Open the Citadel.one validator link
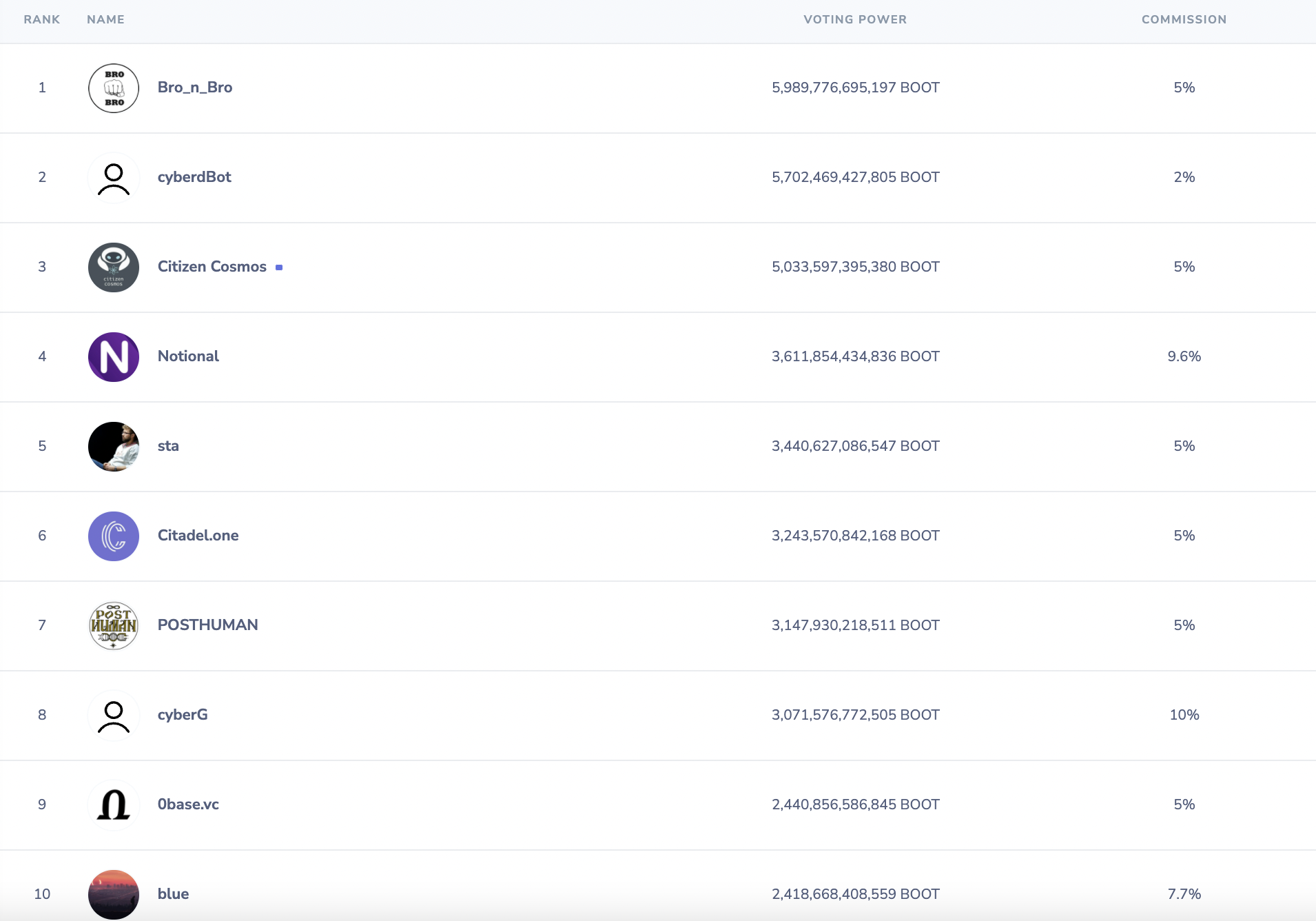The height and width of the screenshot is (921, 1316). (x=198, y=536)
